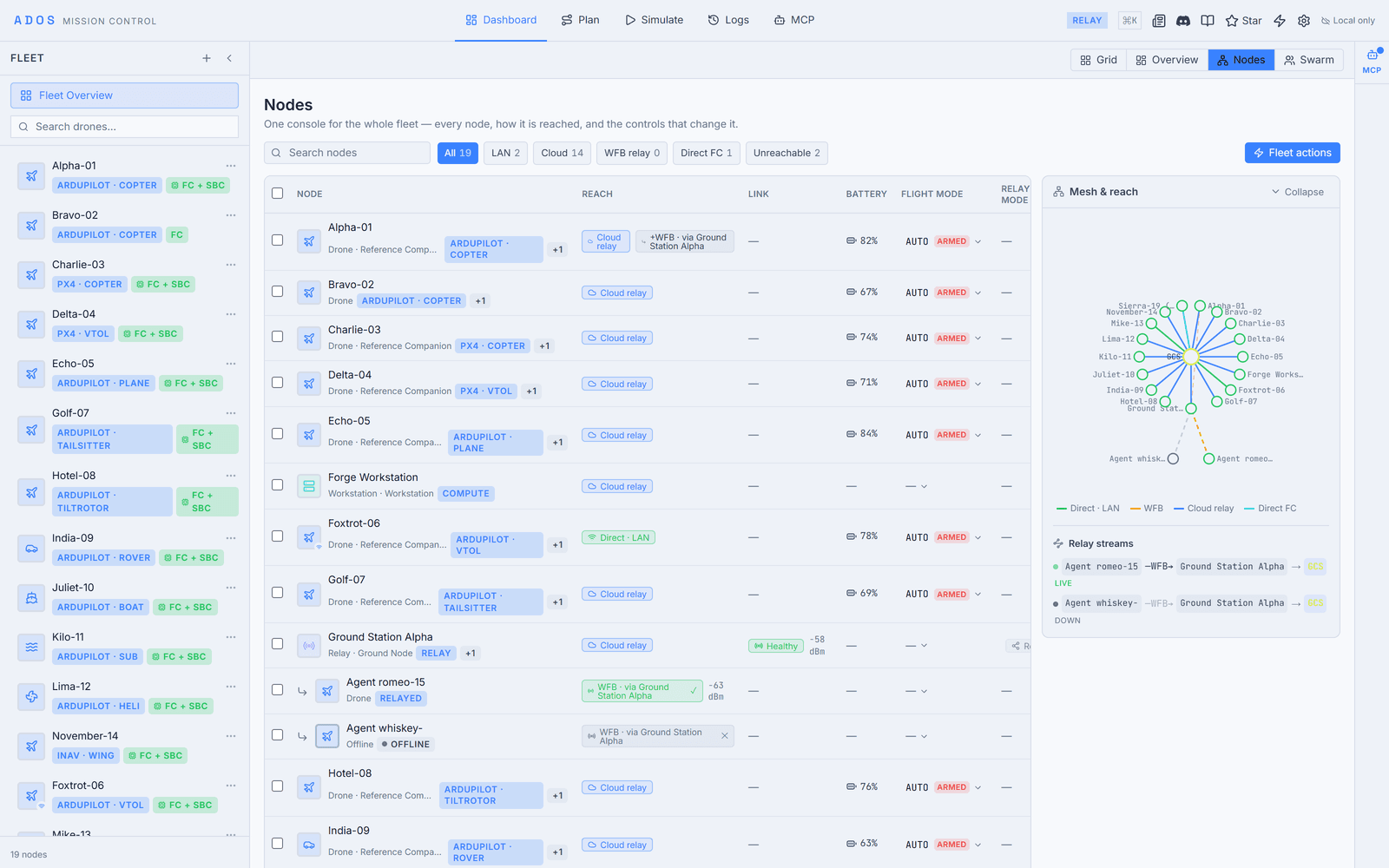Open Alpha-01 more options ellipsis in fleet list
Image resolution: width=1389 pixels, height=868 pixels.
(231, 166)
